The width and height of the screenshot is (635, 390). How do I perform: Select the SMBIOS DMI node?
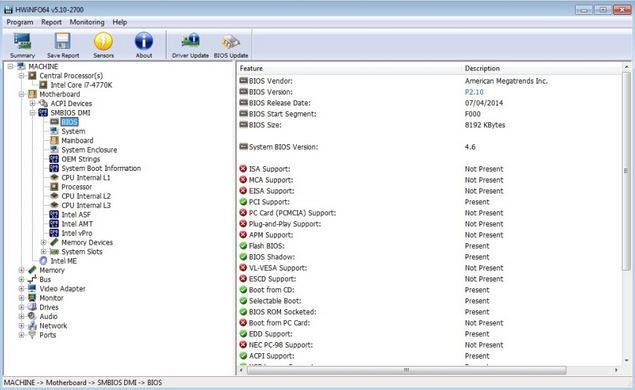(70, 113)
